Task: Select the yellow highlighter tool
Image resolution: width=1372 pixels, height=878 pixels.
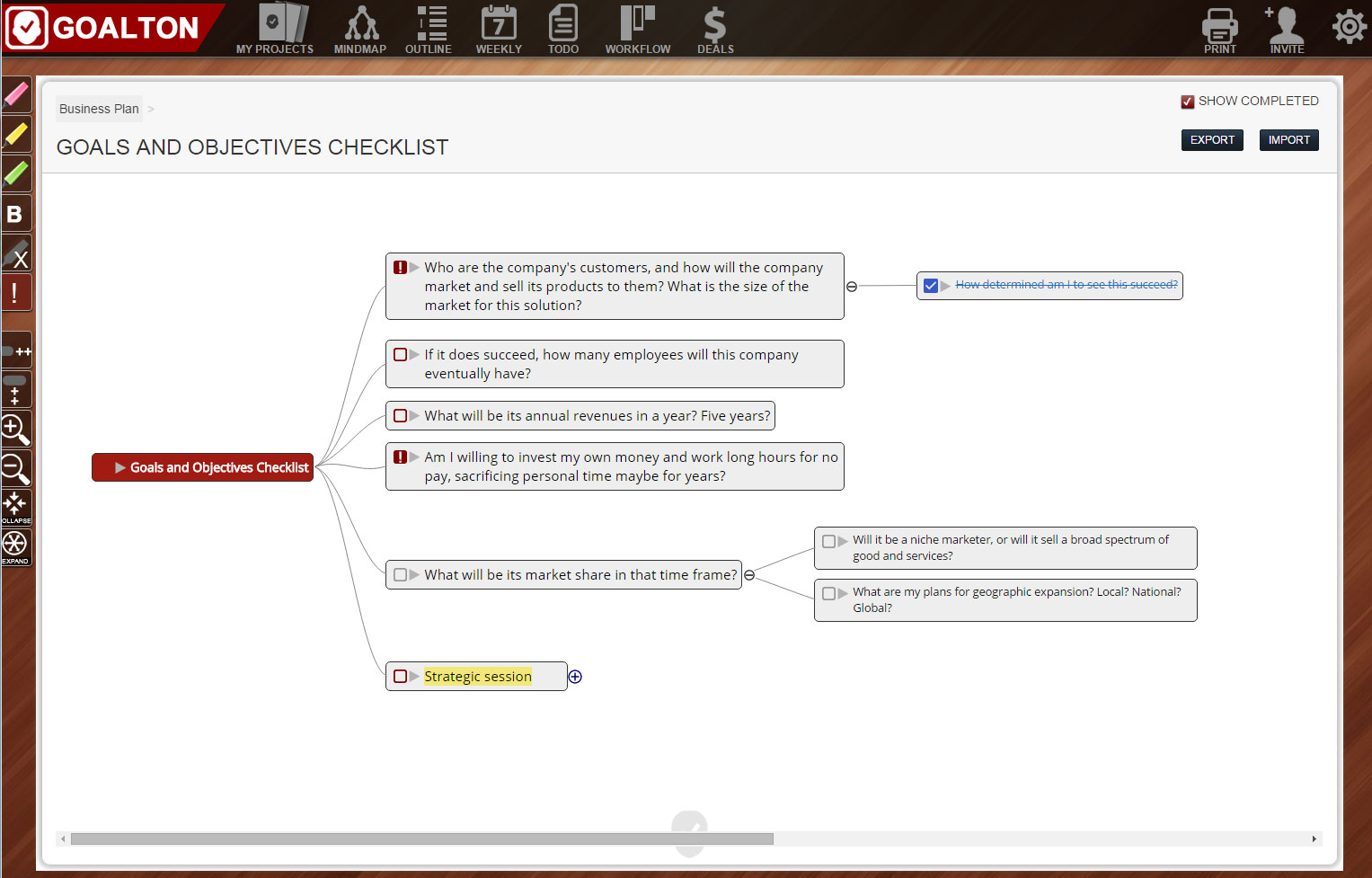Action: [16, 134]
